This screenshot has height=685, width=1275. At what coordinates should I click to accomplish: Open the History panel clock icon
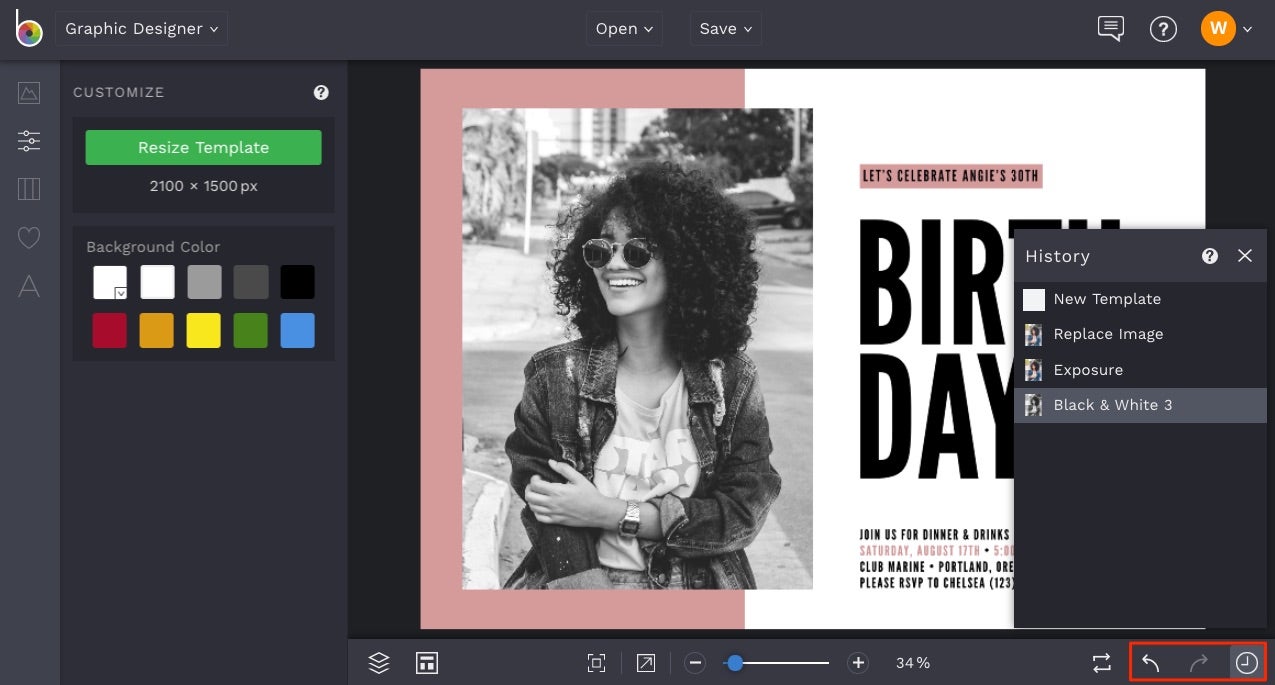coord(1246,662)
